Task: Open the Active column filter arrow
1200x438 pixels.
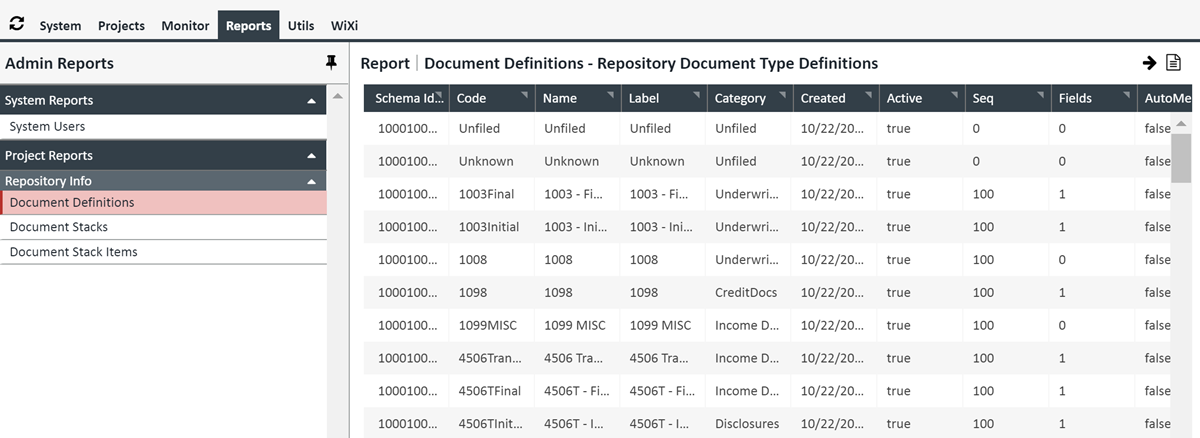Action: [x=952, y=94]
